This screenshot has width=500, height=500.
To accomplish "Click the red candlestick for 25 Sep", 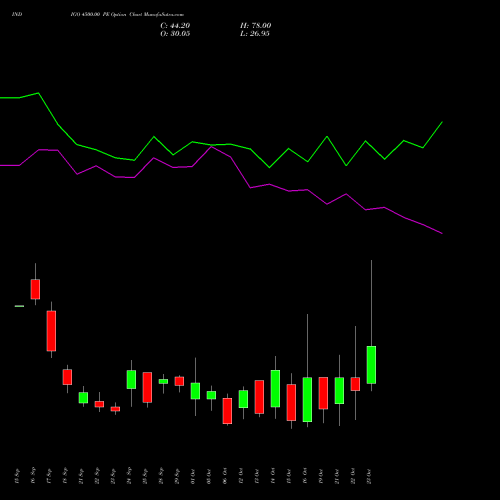I will click(147, 387).
